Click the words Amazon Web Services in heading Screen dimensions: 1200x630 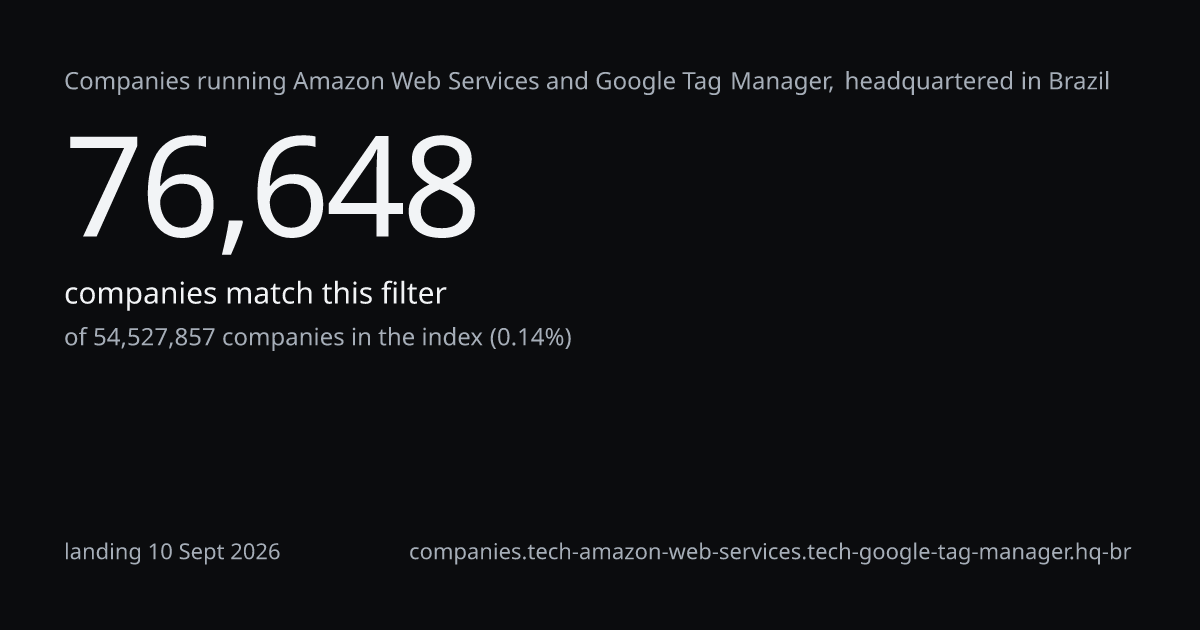click(416, 82)
